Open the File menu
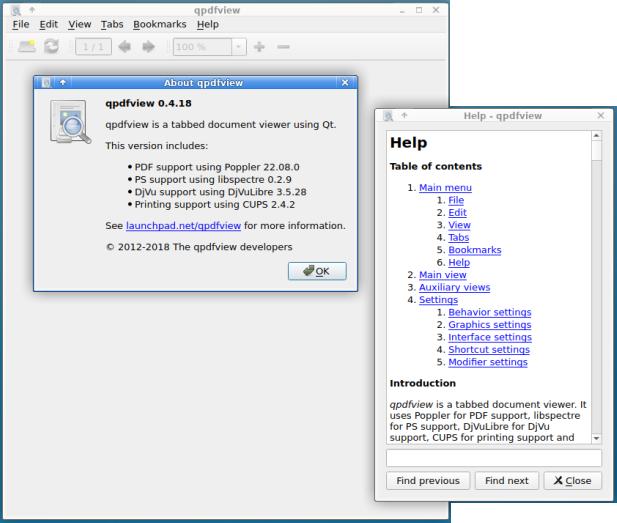Image resolution: width=617 pixels, height=523 pixels. [20, 24]
